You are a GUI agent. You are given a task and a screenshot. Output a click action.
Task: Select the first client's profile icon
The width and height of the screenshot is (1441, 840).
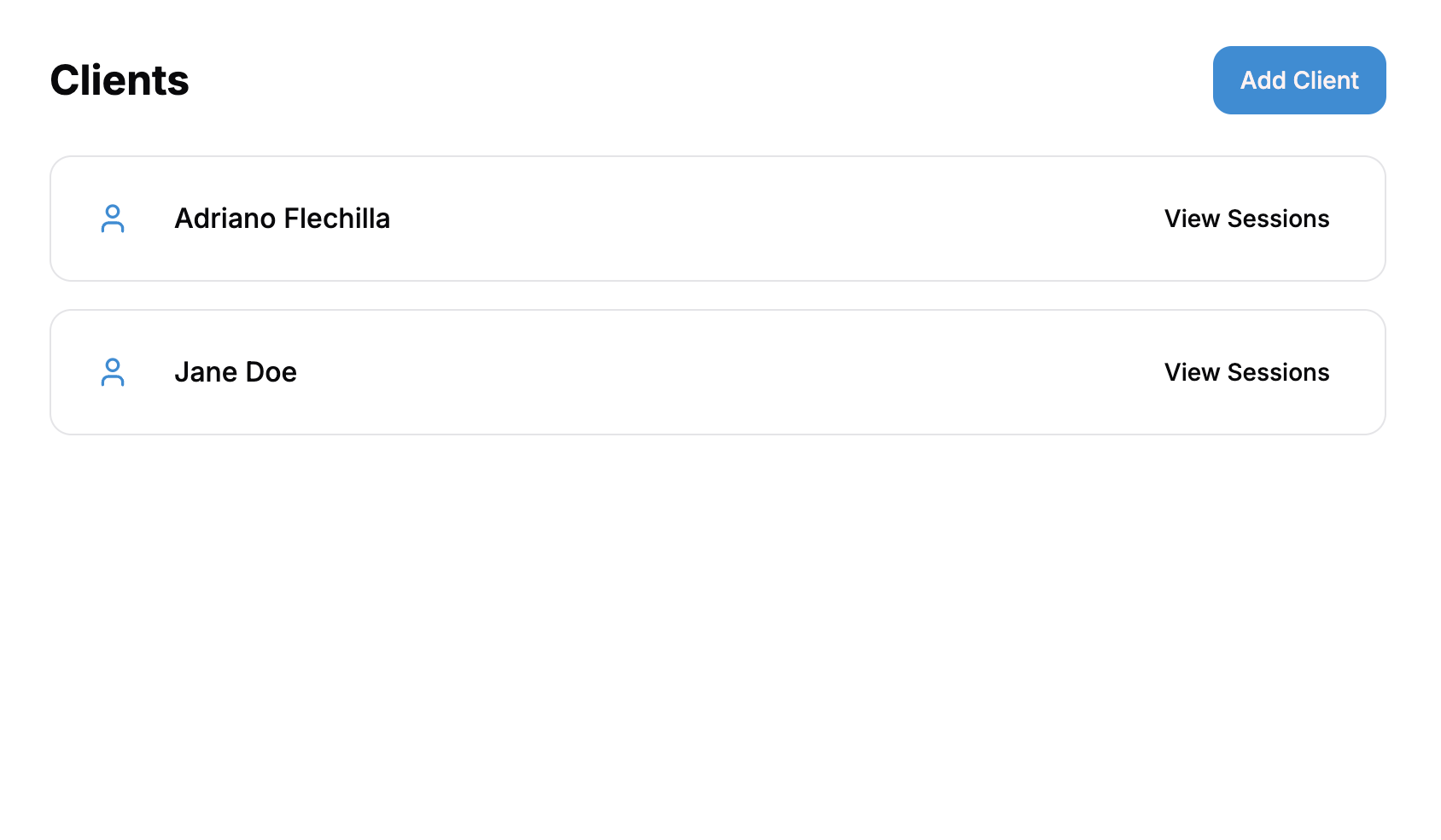pos(113,219)
